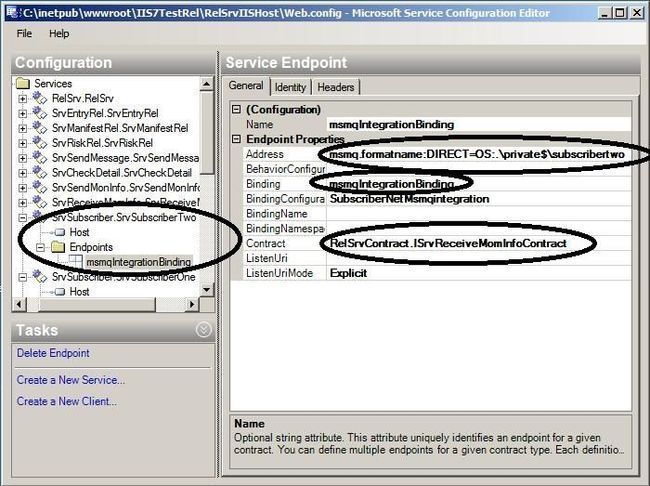Select SrvEntryRel.SrvEntryRel in the tree
This screenshot has height=486, width=650.
pyautogui.click(x=105, y=113)
